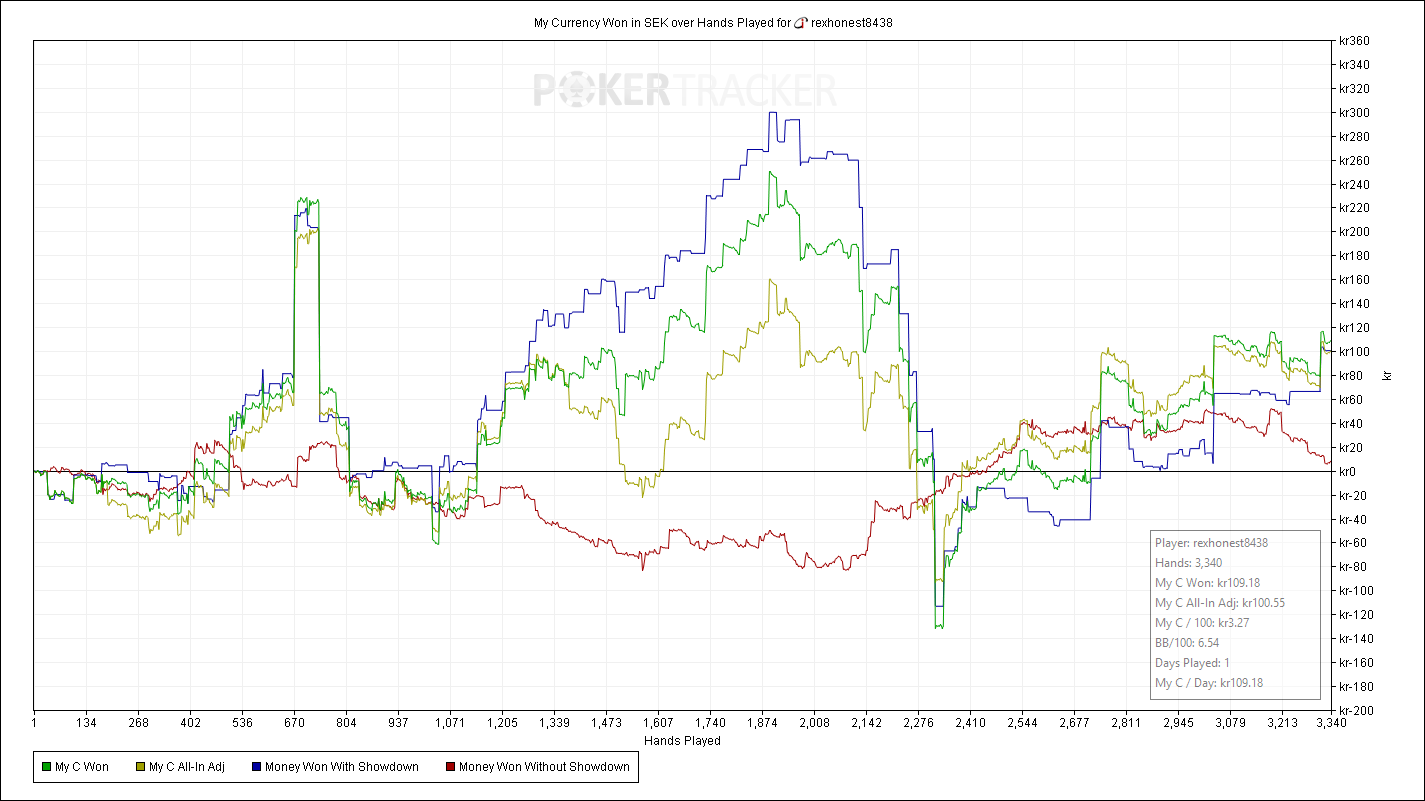1425x801 pixels.
Task: Select the red Money Won Without Showdown swatch
Action: click(x=450, y=767)
